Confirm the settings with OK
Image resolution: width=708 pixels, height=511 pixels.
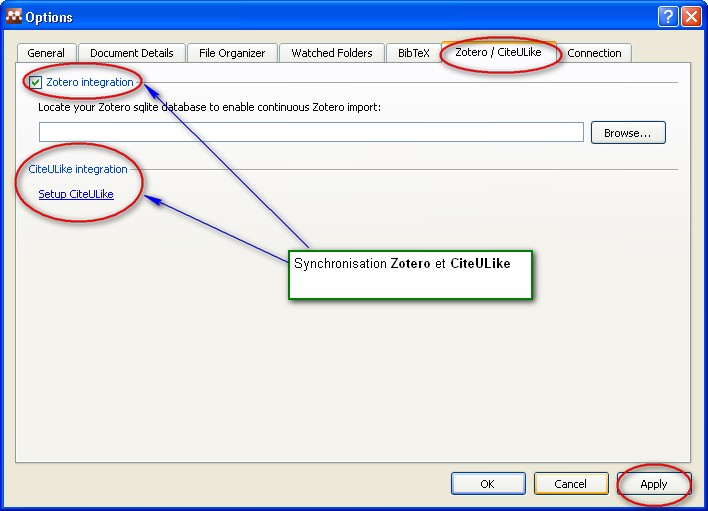[487, 484]
